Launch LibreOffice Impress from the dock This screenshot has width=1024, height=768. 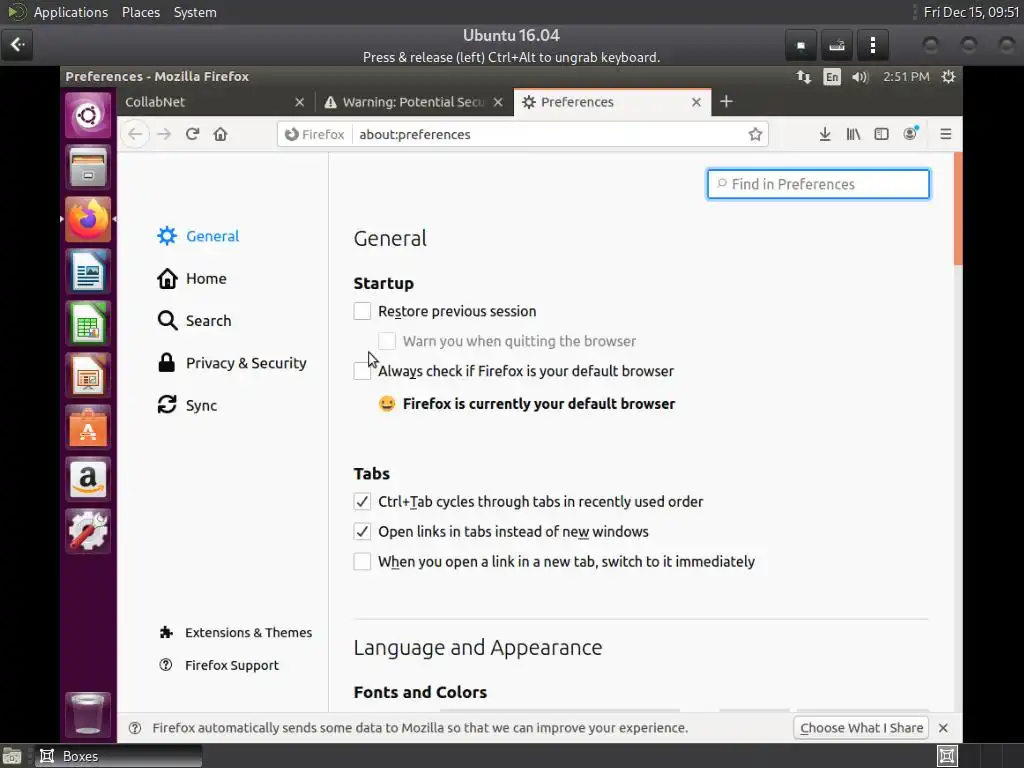tap(88, 376)
